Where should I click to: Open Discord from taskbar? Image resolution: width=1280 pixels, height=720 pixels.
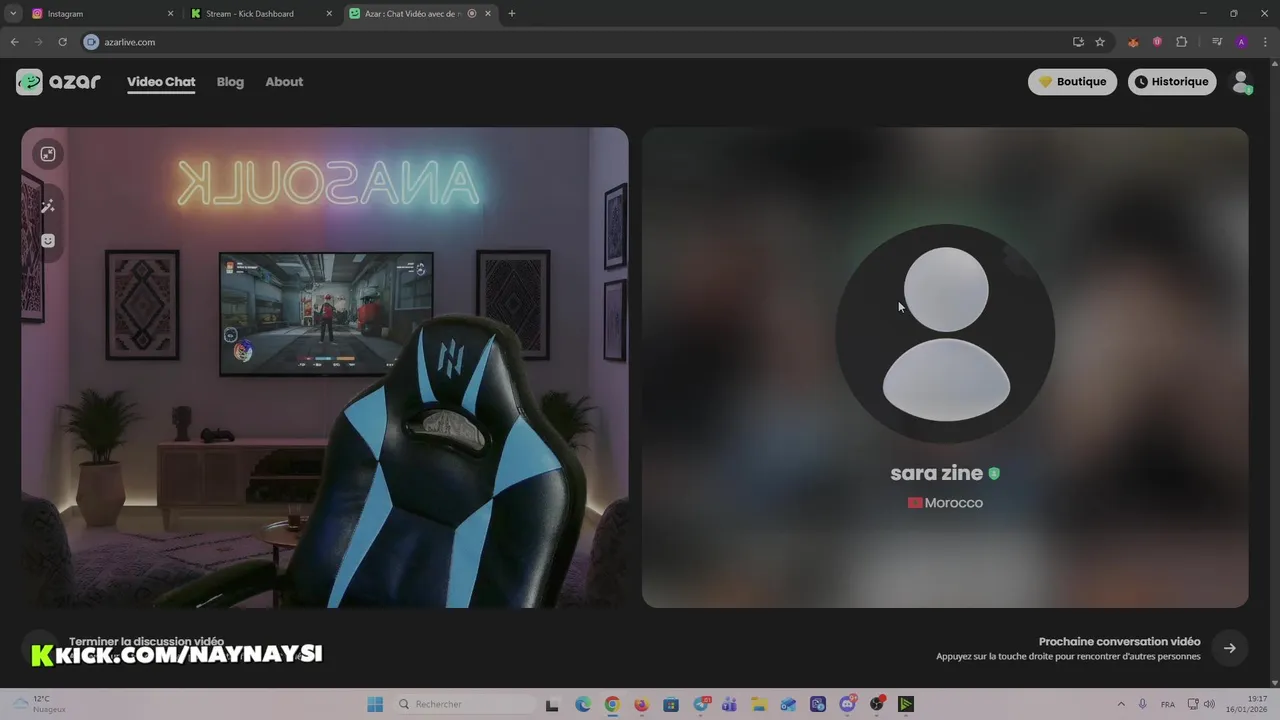[848, 704]
